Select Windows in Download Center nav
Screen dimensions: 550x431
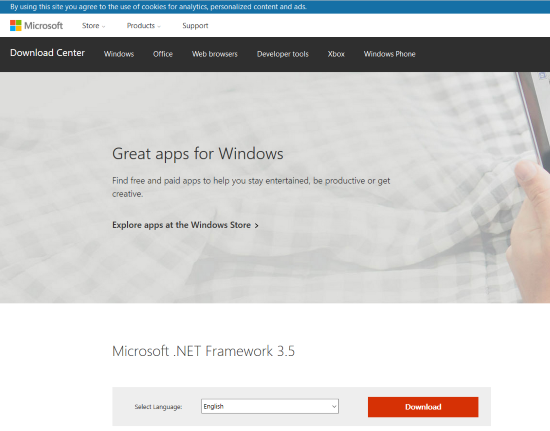tap(119, 54)
